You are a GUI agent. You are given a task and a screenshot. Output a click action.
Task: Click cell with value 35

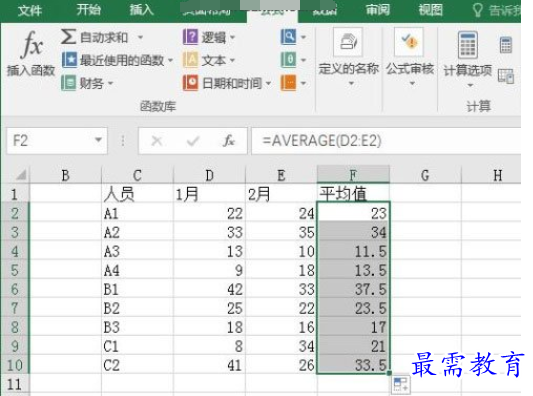point(281,232)
